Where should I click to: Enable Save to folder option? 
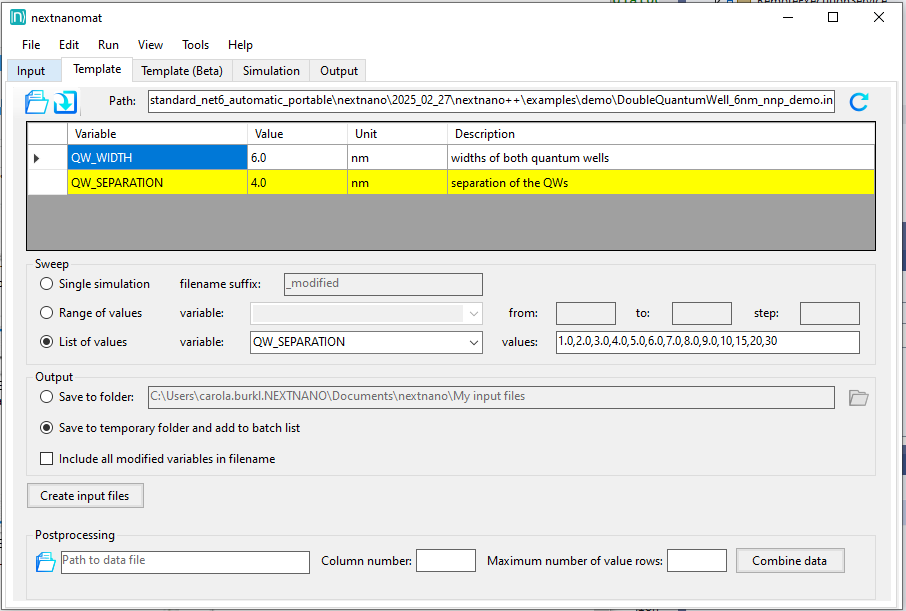click(47, 397)
